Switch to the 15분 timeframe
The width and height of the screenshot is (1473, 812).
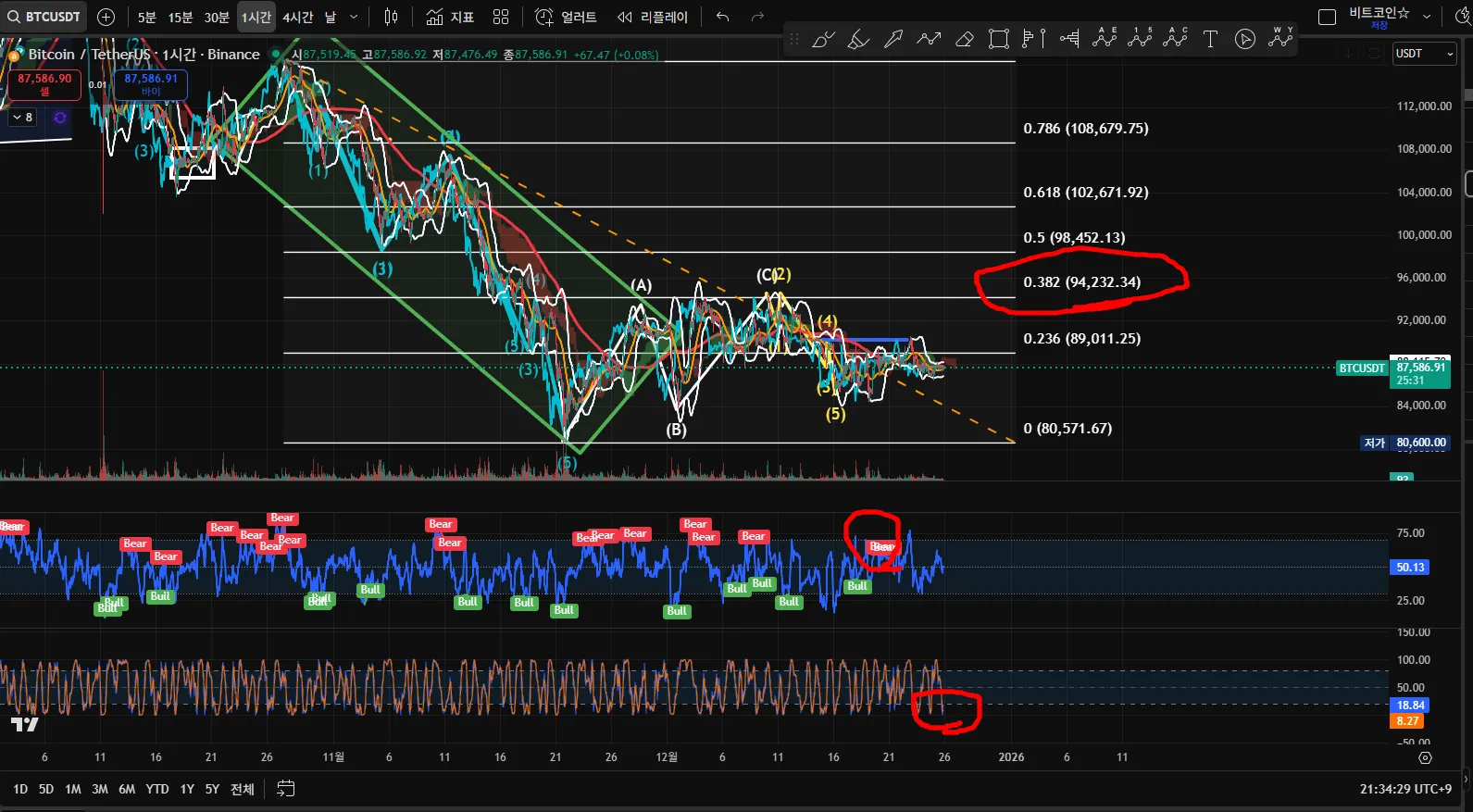[x=181, y=17]
